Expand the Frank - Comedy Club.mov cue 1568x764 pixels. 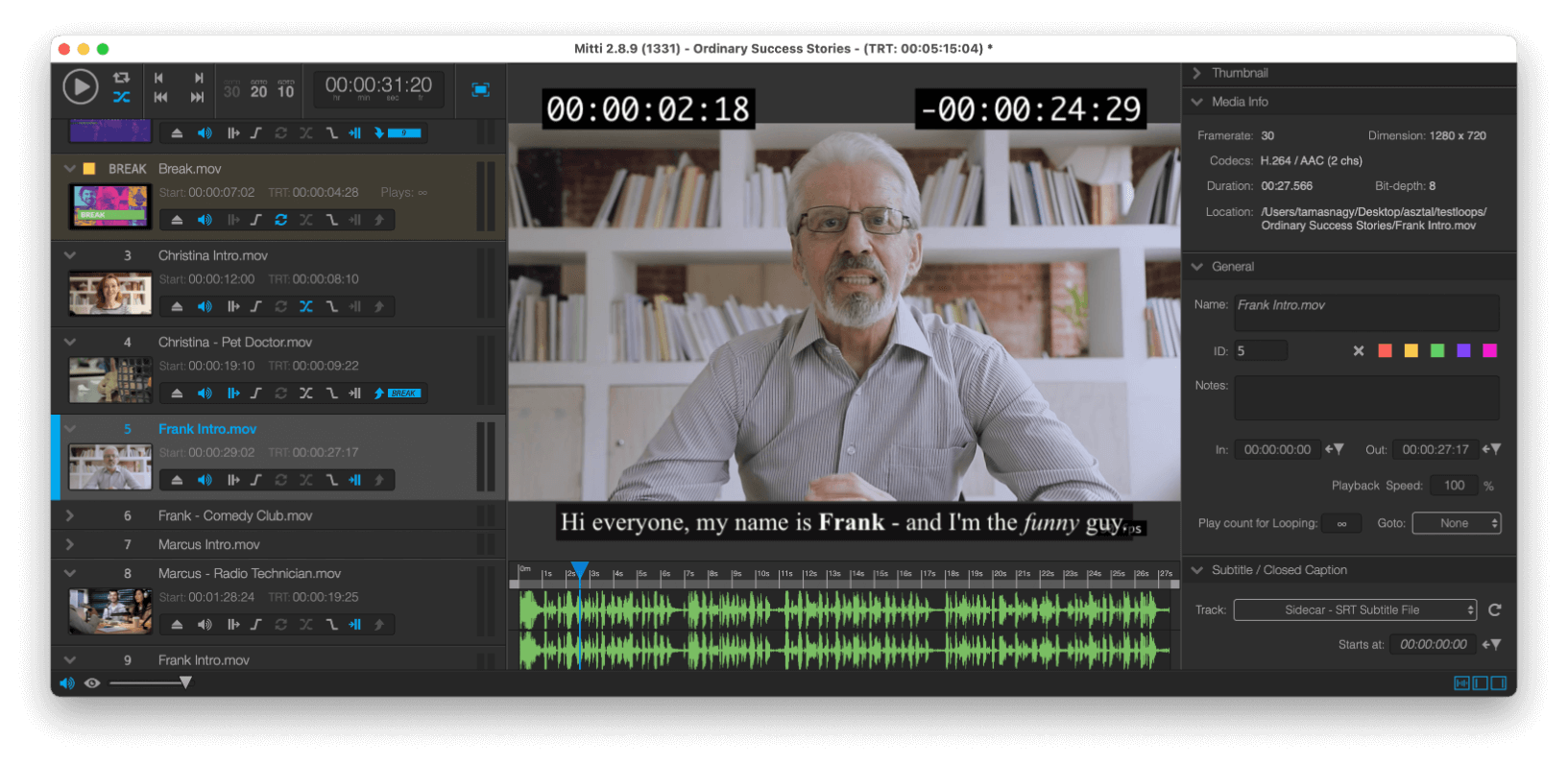70,515
